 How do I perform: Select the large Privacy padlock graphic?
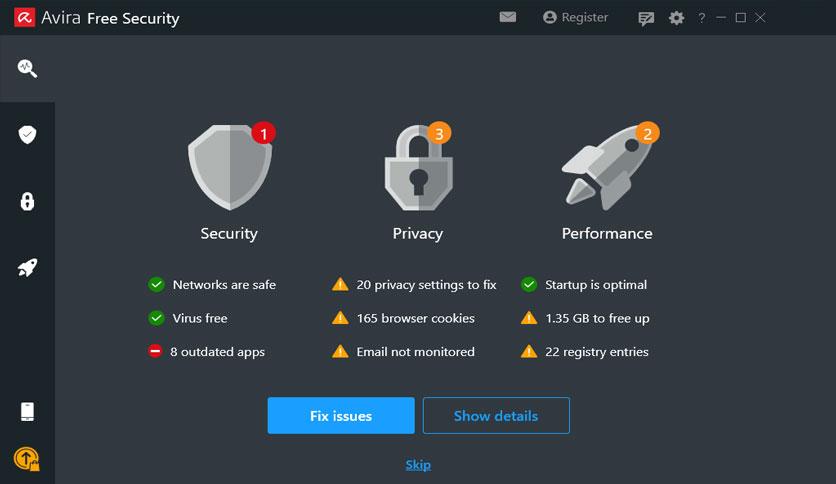(x=419, y=166)
